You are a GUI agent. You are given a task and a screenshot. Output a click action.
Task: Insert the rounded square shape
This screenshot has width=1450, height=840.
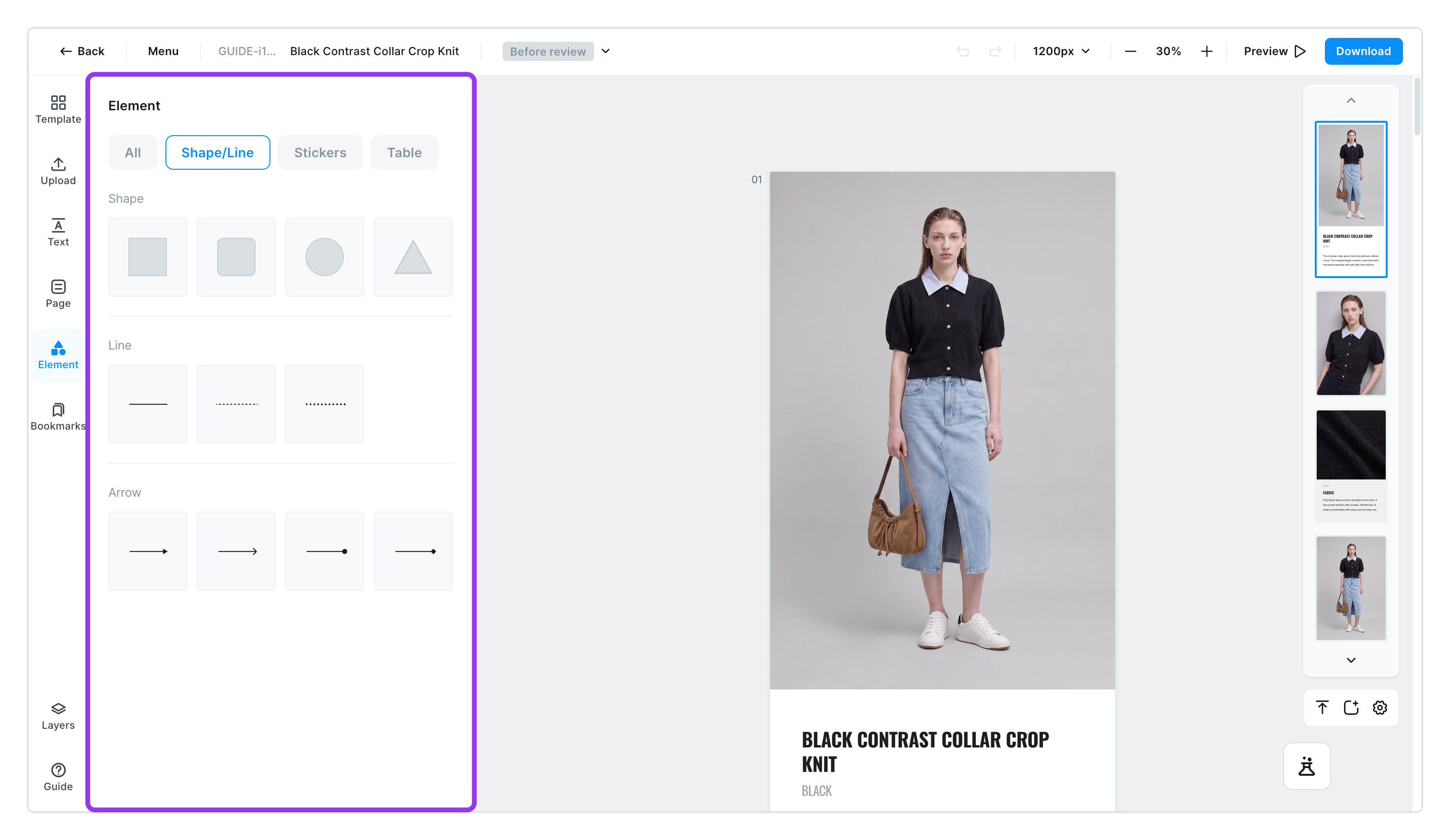click(x=236, y=257)
